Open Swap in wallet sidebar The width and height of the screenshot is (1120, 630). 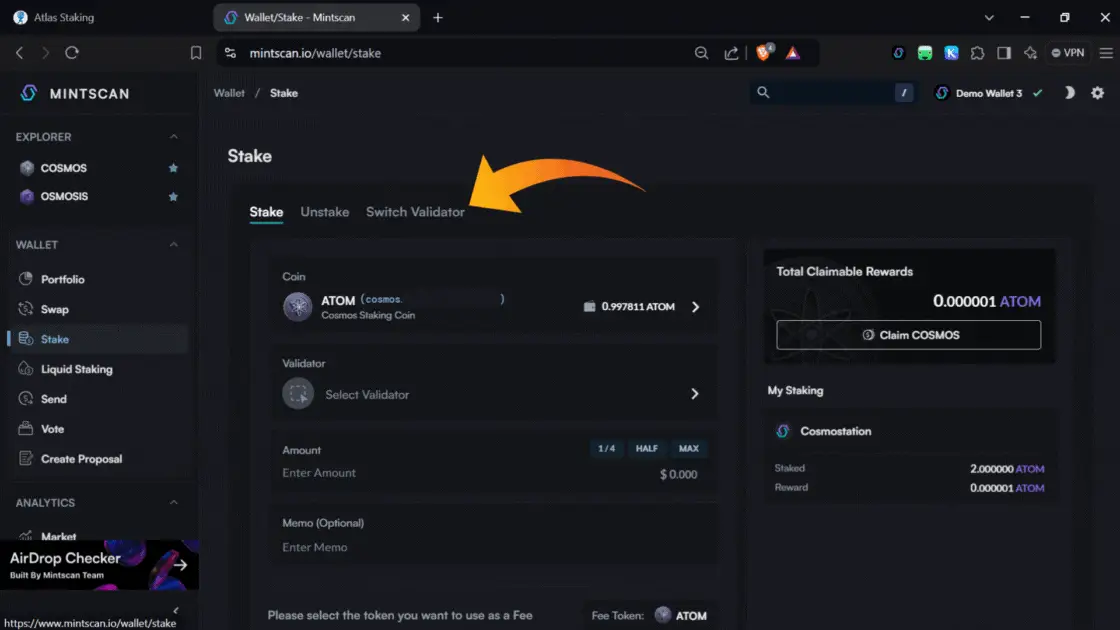click(55, 309)
